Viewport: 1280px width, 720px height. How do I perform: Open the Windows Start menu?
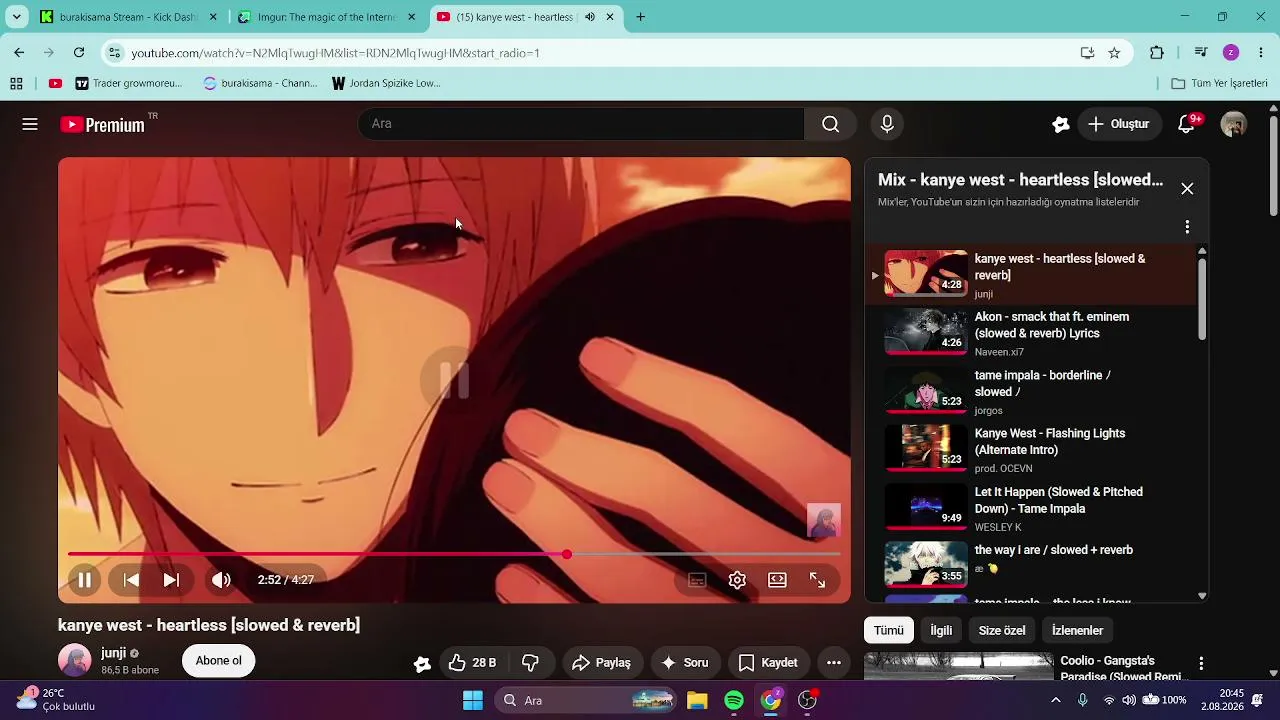tap(473, 700)
